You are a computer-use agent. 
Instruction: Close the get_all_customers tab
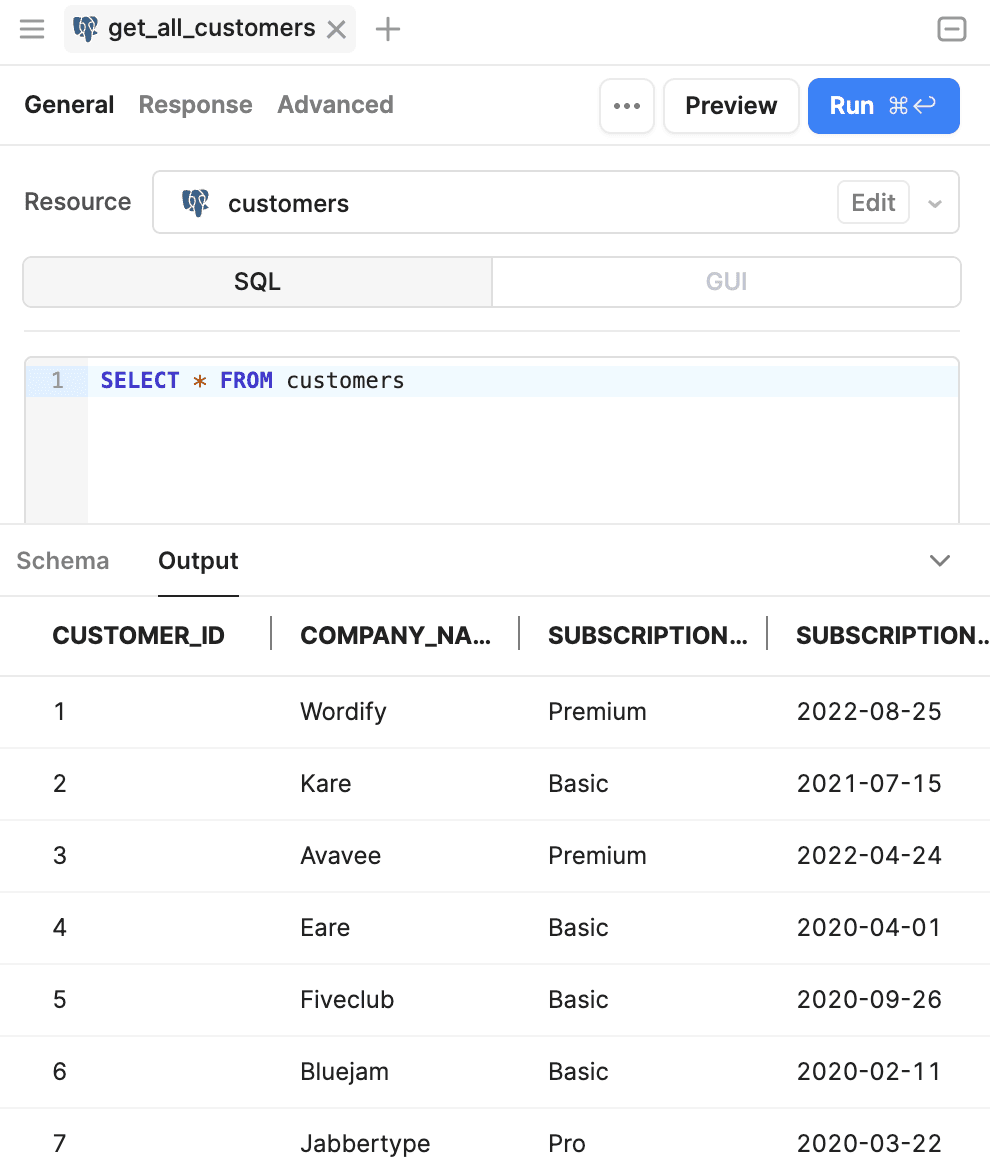[335, 29]
